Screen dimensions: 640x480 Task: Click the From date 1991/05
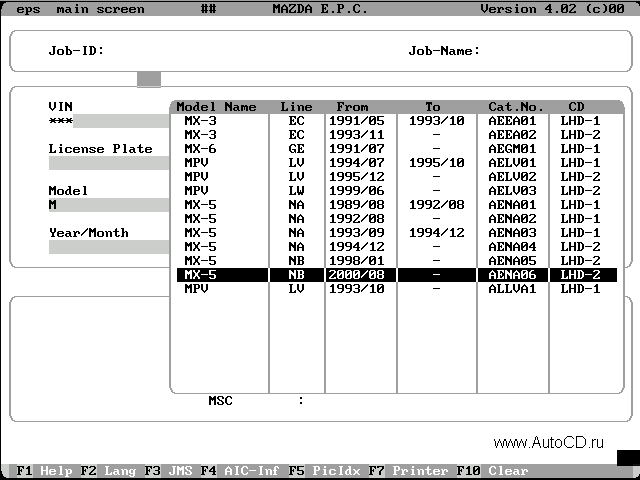click(x=357, y=121)
